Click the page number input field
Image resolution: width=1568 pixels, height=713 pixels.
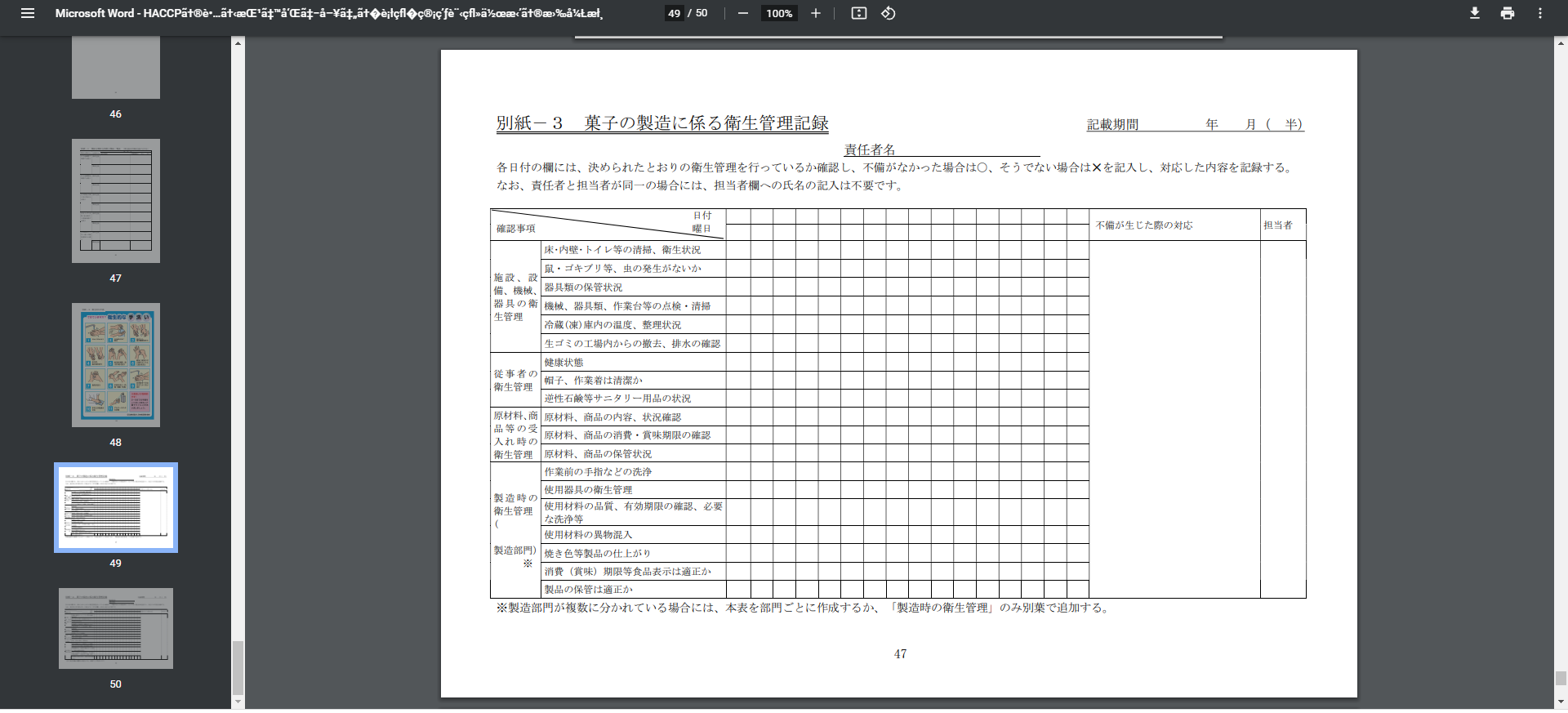[674, 13]
